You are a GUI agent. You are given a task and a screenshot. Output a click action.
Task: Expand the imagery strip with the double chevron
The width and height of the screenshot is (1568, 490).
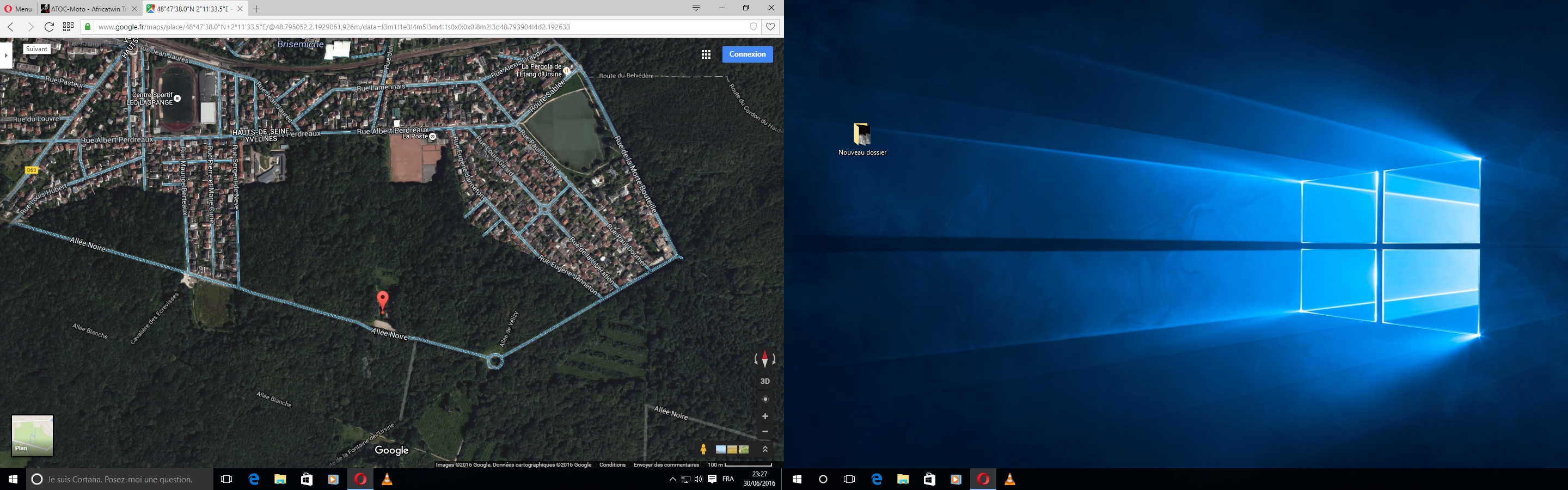pos(765,449)
